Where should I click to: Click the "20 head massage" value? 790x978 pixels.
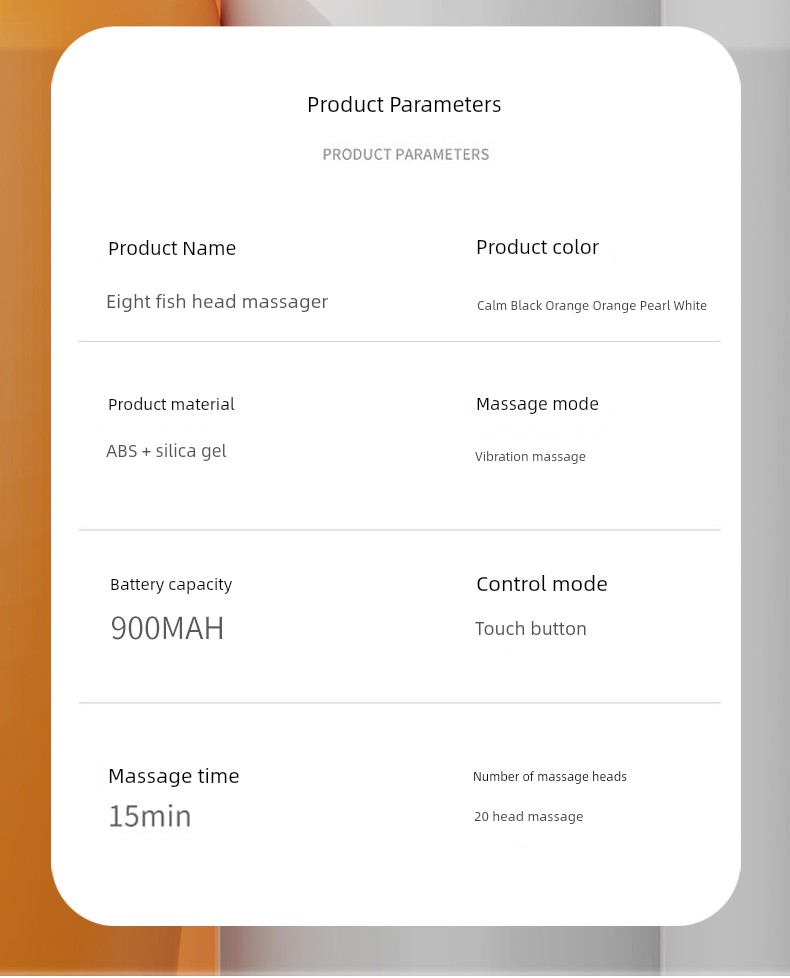528,817
